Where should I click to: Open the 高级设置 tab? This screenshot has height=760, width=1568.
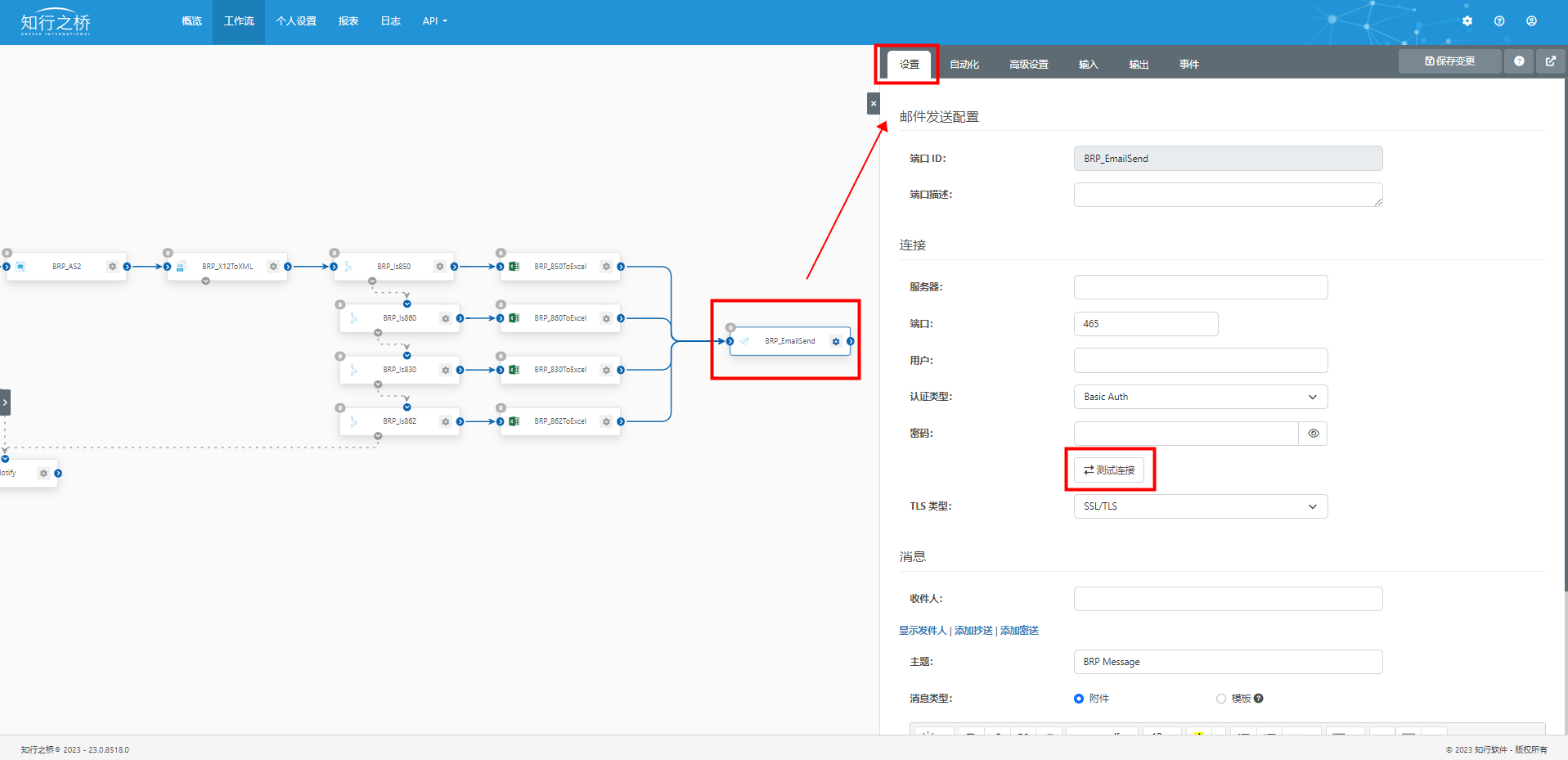1028,65
